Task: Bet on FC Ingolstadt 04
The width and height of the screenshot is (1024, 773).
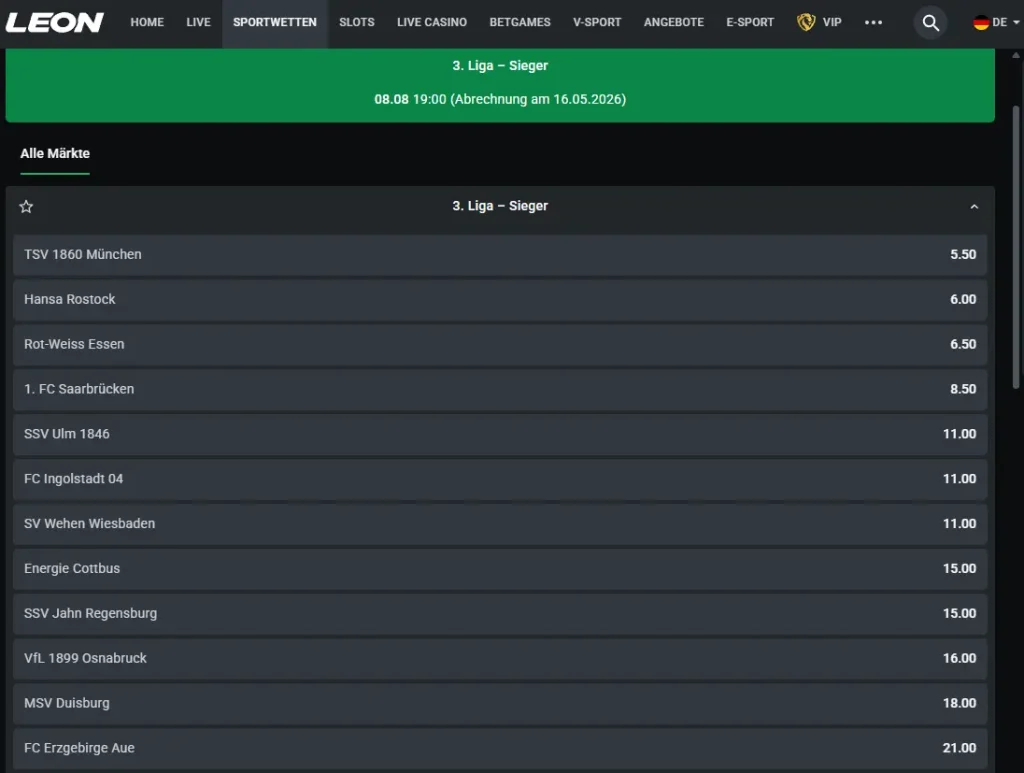Action: tap(500, 479)
